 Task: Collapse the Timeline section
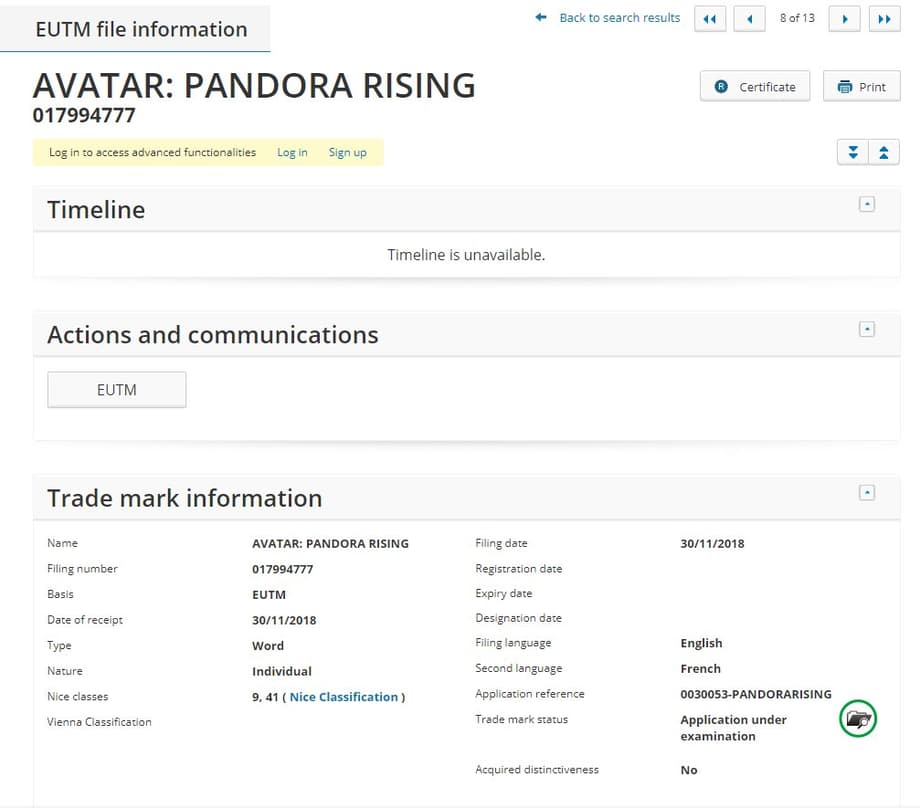(x=867, y=204)
